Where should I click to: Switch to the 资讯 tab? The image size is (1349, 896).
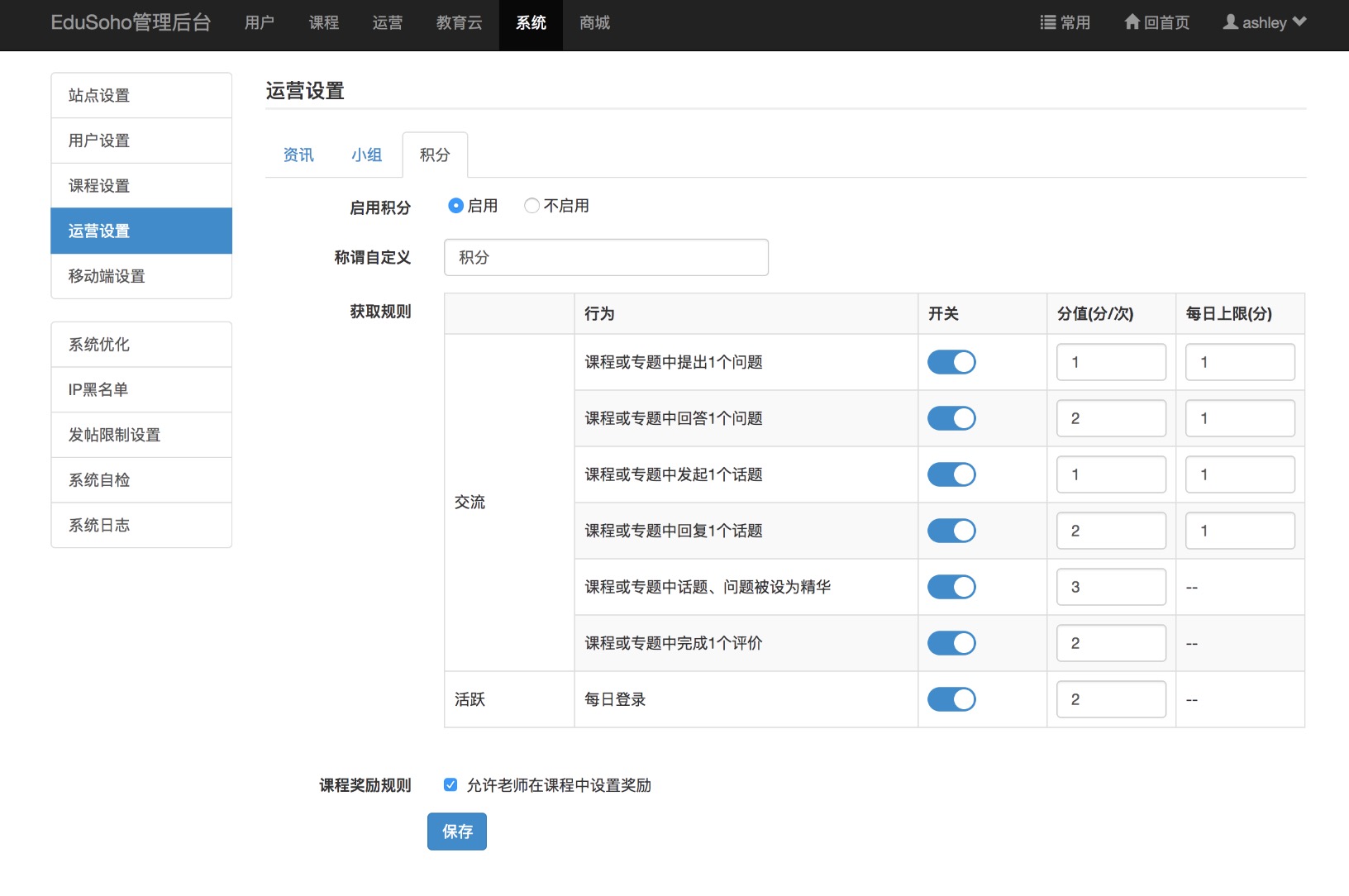(298, 155)
